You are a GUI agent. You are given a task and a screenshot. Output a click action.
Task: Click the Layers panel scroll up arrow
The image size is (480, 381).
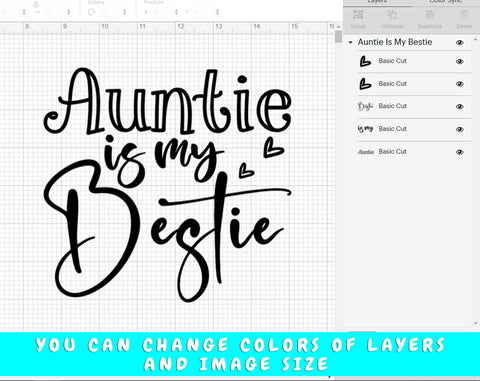click(475, 40)
